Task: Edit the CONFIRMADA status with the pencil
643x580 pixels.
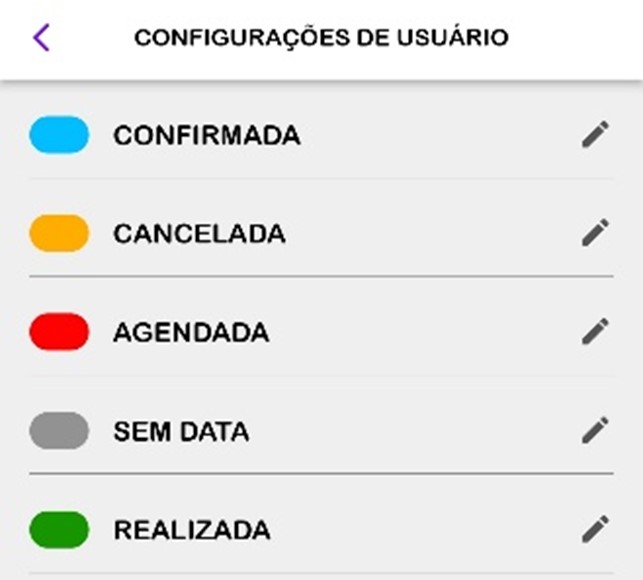Action: [x=595, y=135]
